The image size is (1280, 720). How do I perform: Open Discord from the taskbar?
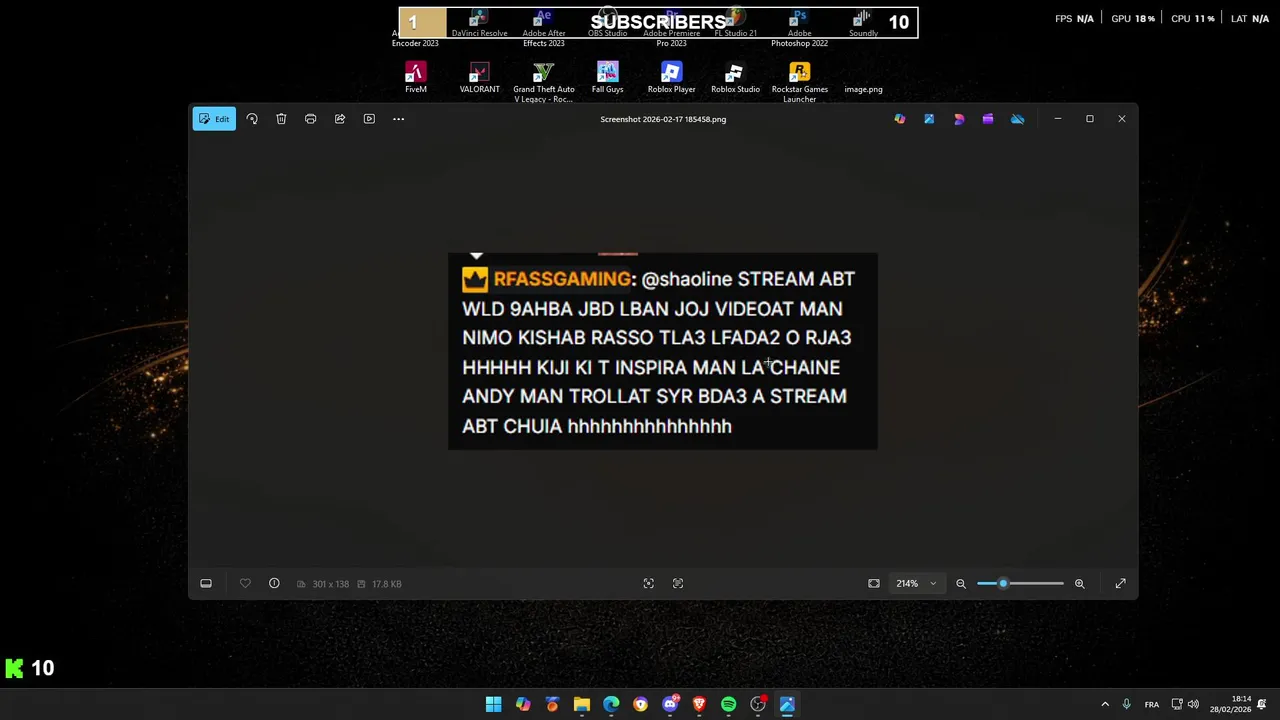[x=670, y=704]
